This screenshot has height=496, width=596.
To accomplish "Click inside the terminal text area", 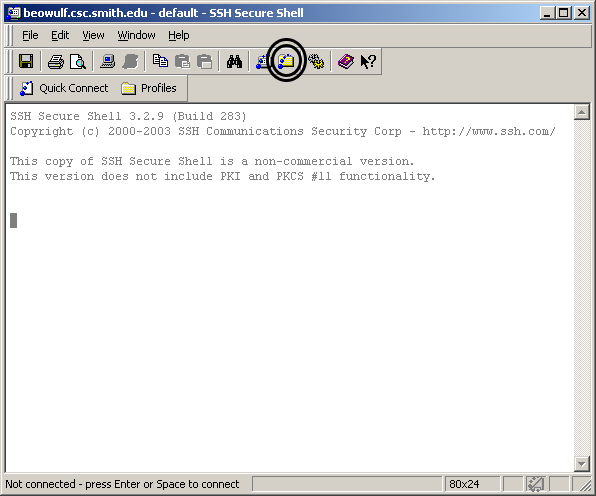I will 289,288.
